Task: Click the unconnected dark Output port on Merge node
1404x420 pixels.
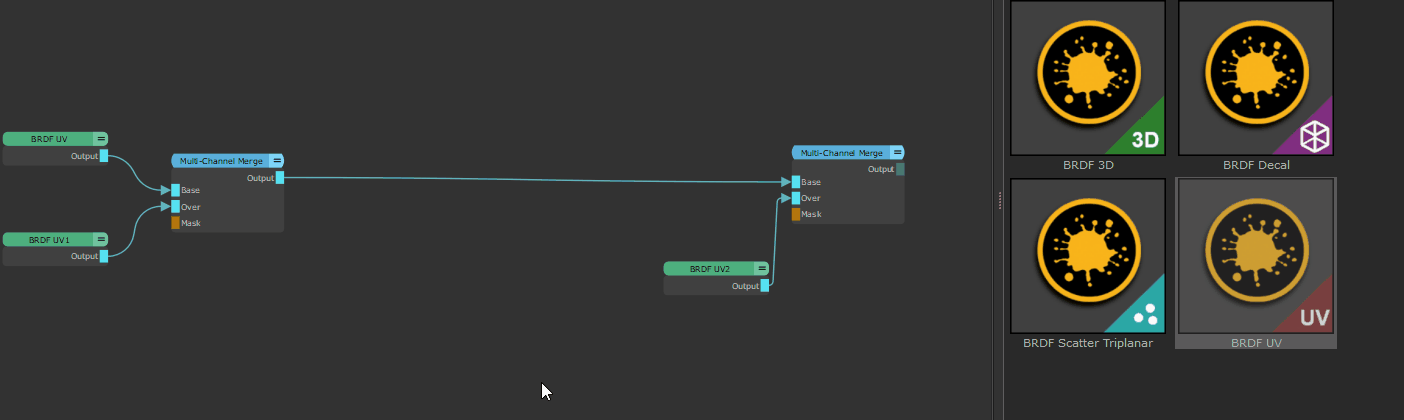Action: coord(900,169)
